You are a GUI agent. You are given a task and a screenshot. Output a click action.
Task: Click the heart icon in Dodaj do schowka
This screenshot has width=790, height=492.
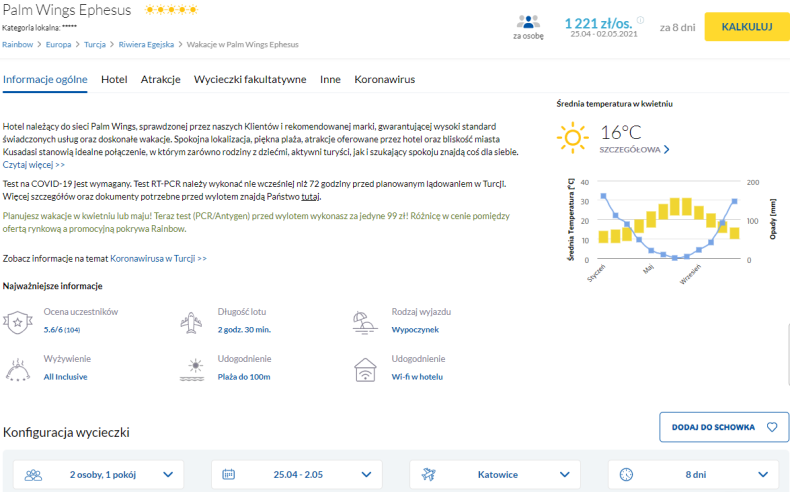coord(772,427)
